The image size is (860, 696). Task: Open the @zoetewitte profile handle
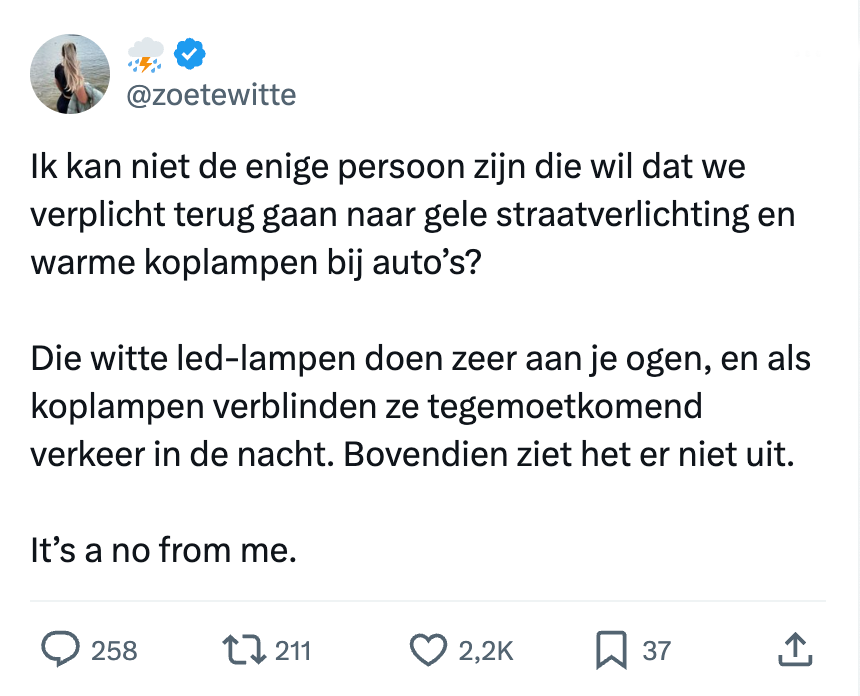[210, 94]
